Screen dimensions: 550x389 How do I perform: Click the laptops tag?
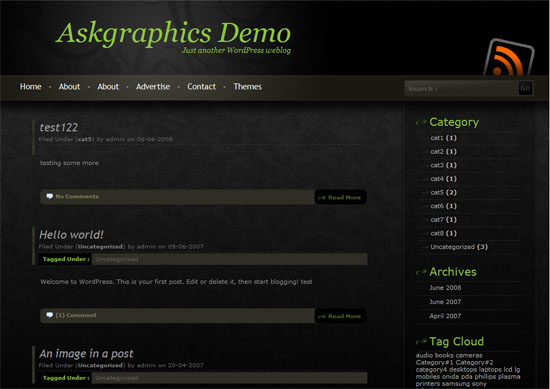pyautogui.click(x=490, y=369)
